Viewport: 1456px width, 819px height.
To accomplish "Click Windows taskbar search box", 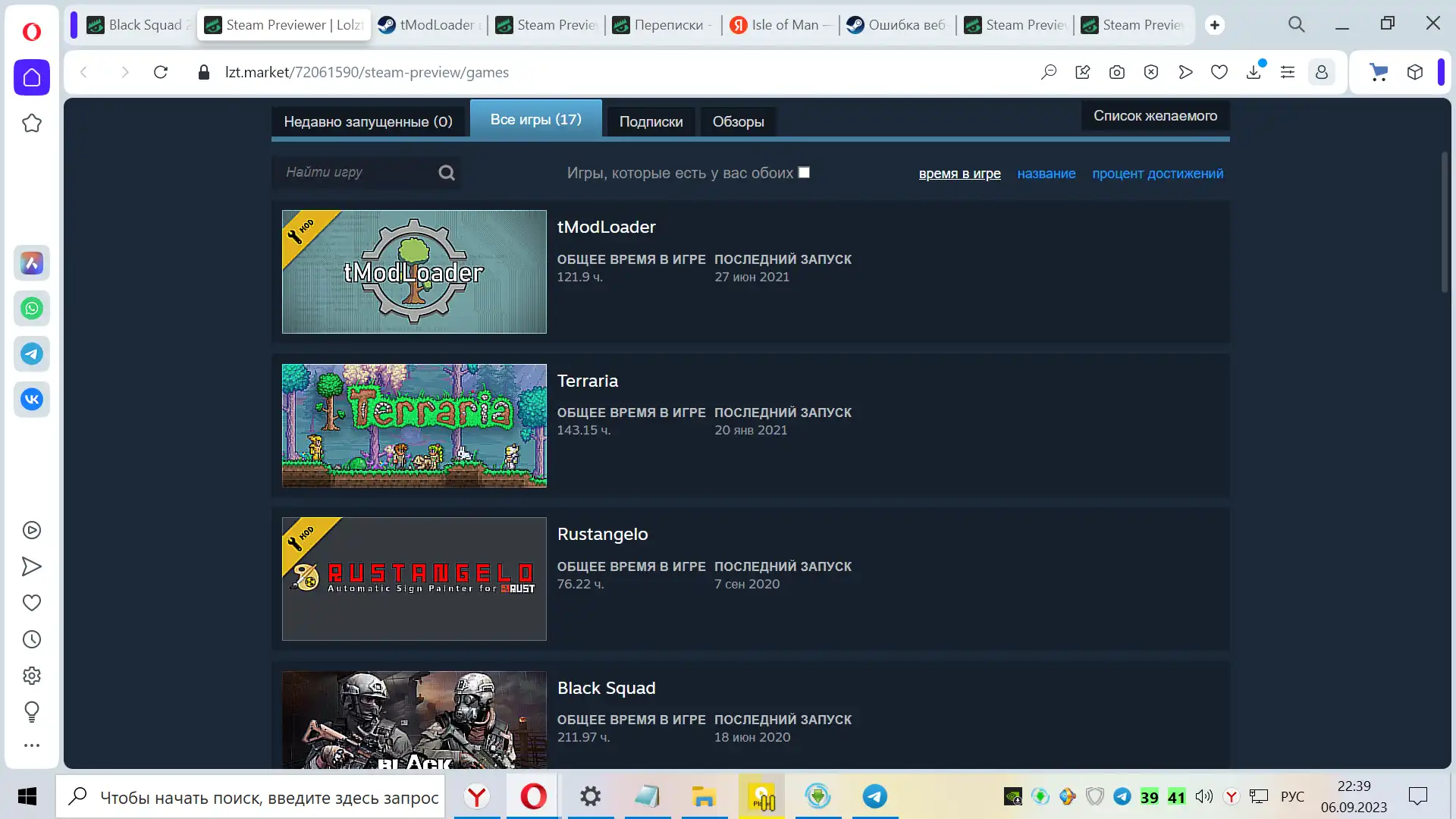I will click(x=251, y=796).
